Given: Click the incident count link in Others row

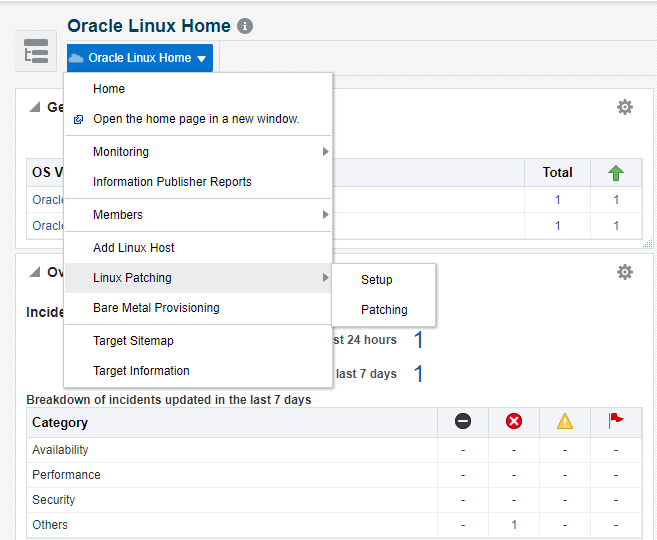Looking at the screenshot, I should (514, 525).
